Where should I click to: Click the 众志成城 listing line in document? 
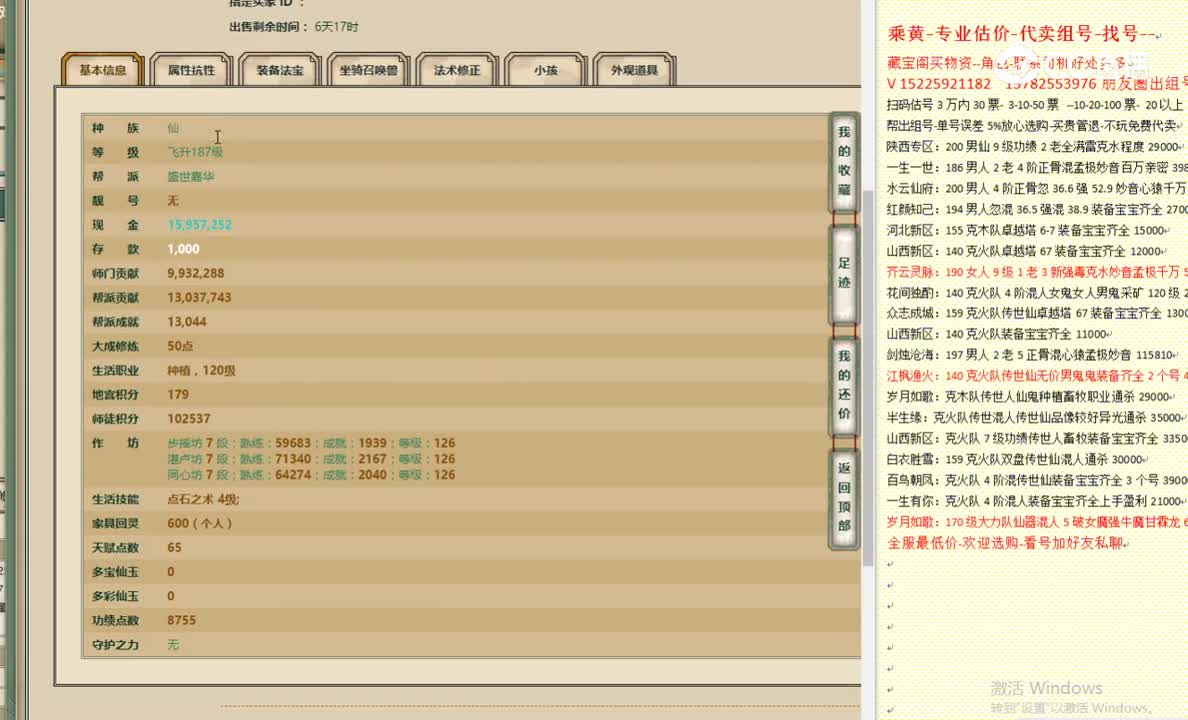pos(1036,313)
